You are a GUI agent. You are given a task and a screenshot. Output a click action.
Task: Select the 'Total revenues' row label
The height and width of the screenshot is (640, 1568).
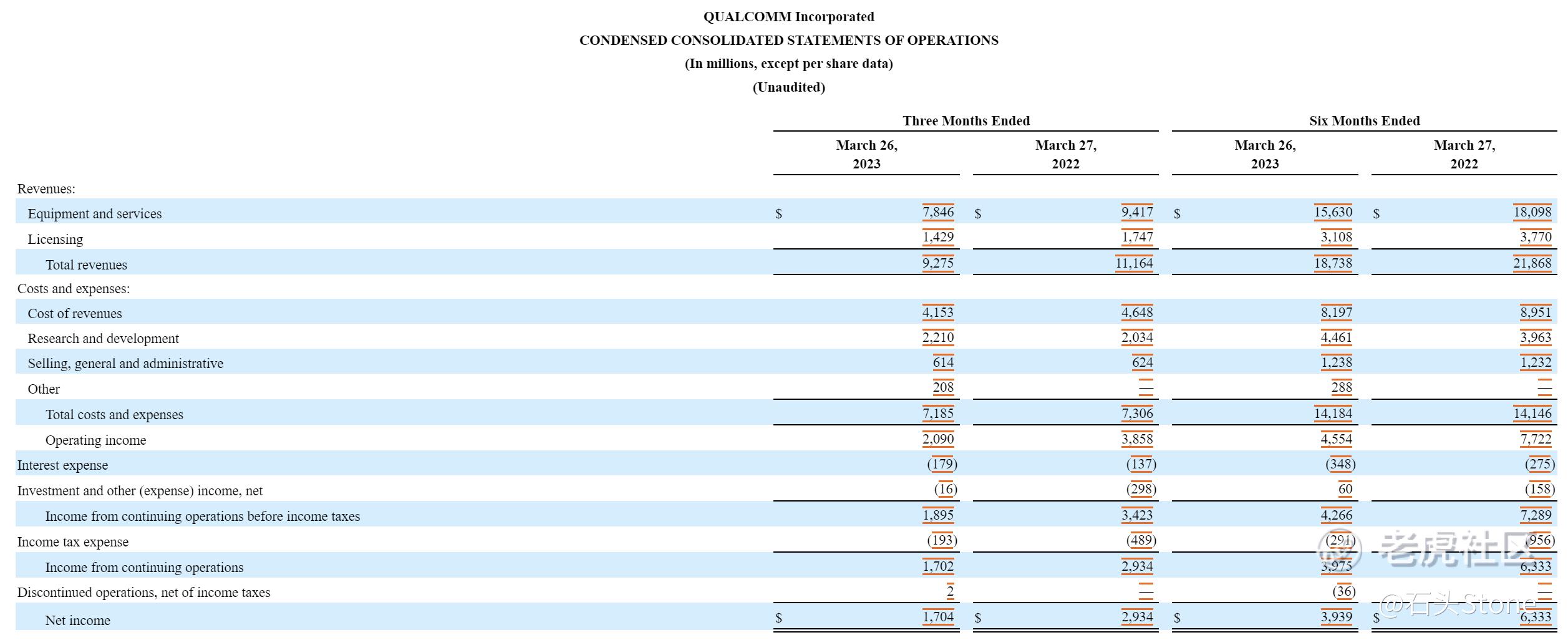click(86, 265)
